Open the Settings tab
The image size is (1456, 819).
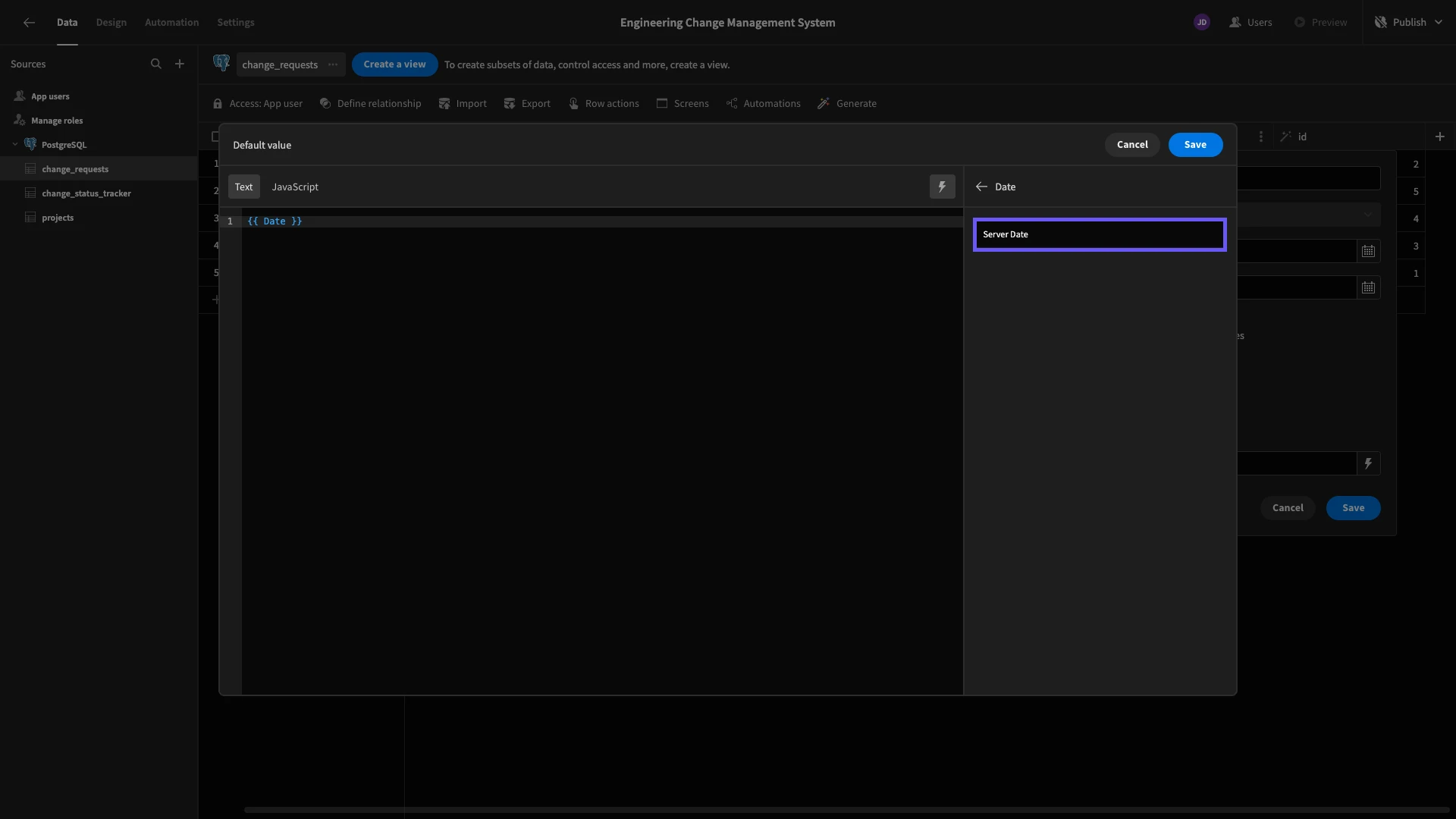(236, 23)
